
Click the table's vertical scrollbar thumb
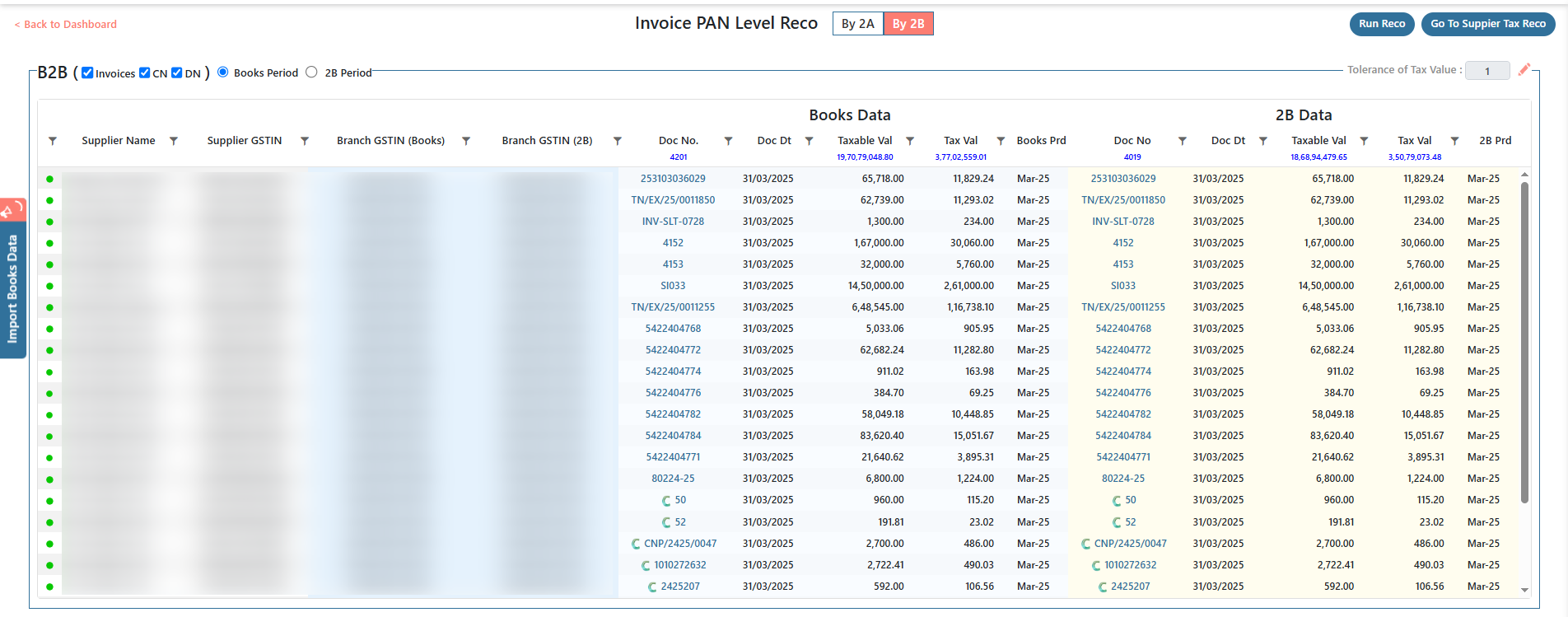tap(1524, 342)
